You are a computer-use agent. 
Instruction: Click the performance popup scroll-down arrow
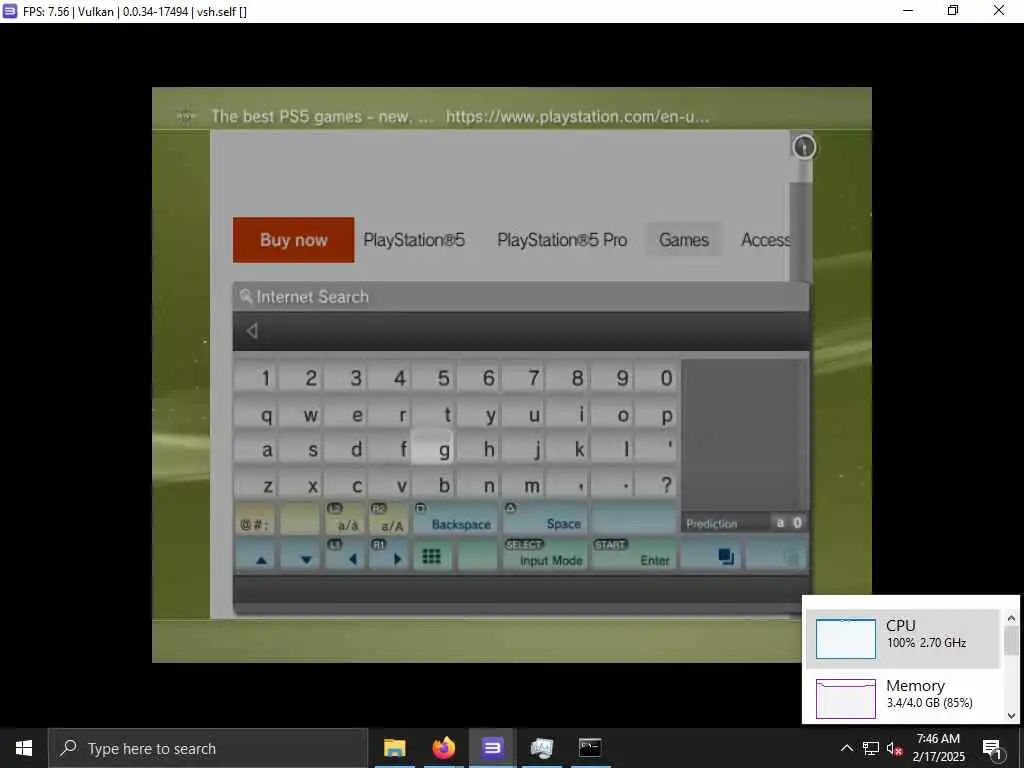click(x=1012, y=715)
